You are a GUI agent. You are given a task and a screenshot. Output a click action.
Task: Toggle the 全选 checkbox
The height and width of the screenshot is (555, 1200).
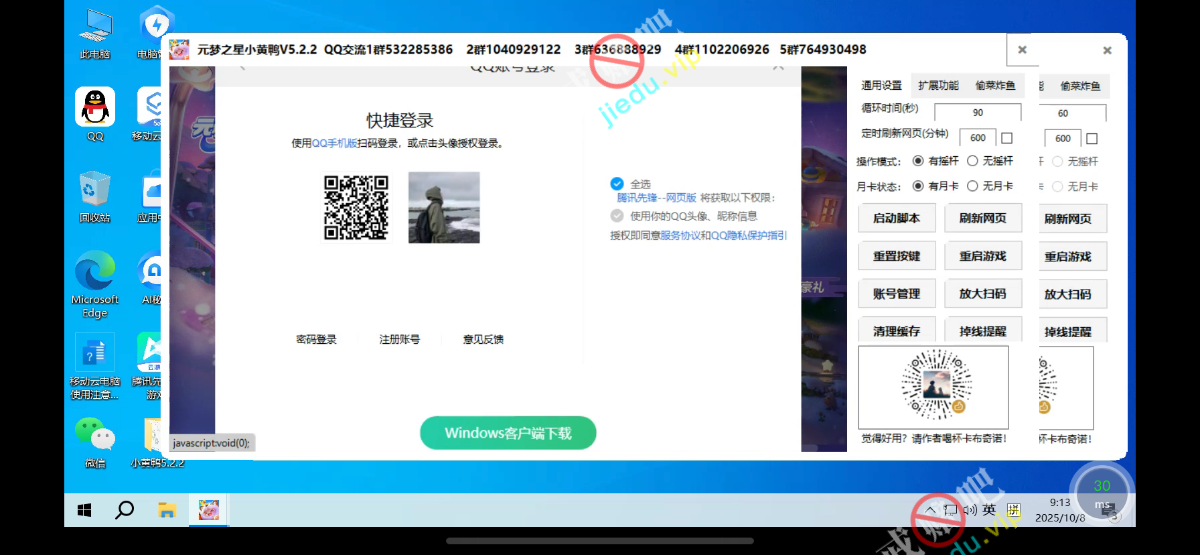(617, 184)
